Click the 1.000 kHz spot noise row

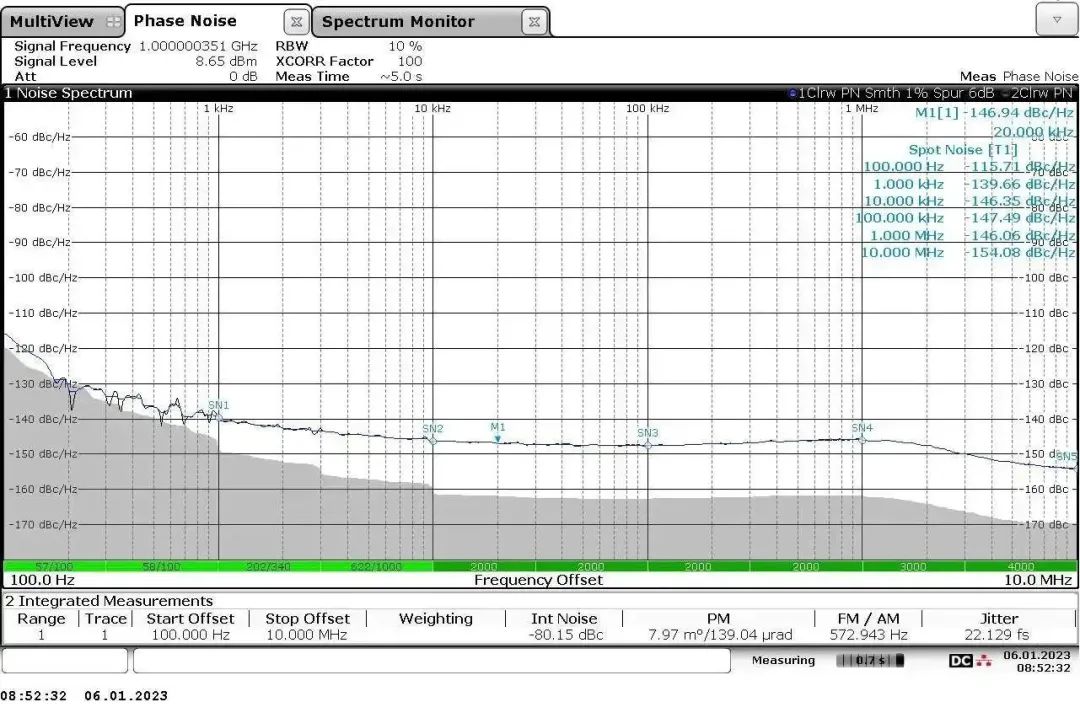974,184
